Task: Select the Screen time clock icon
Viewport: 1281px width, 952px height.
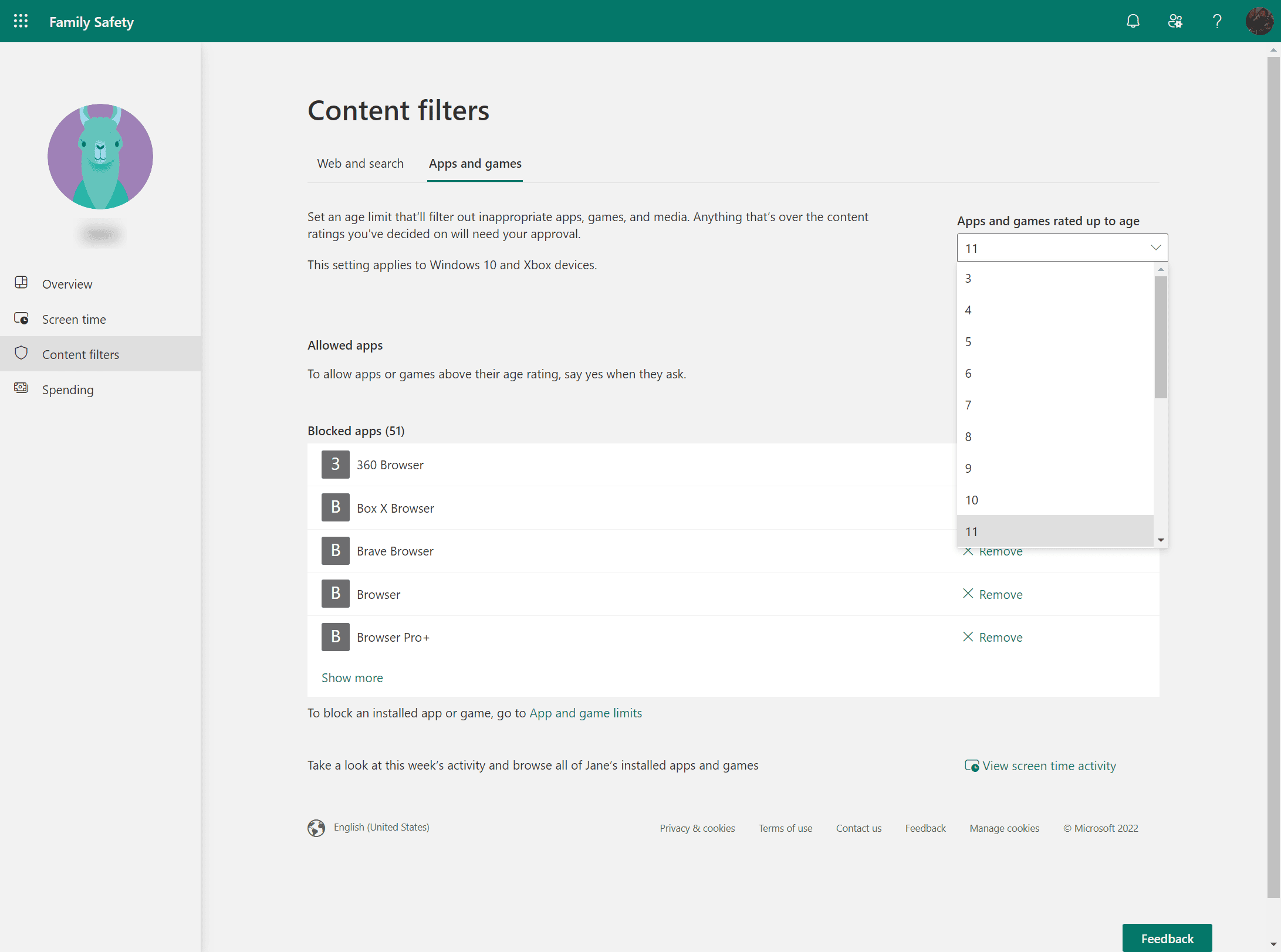Action: (x=21, y=319)
